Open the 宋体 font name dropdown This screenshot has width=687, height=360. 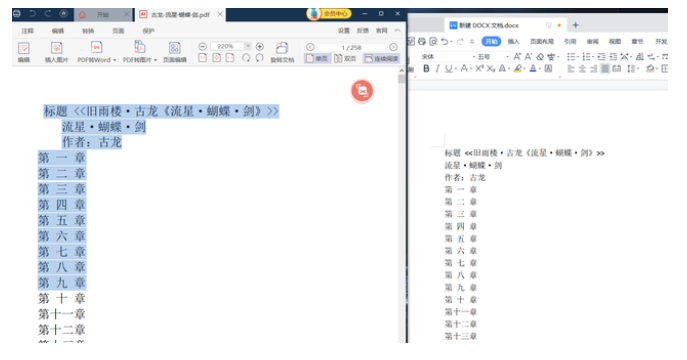pyautogui.click(x=448, y=56)
